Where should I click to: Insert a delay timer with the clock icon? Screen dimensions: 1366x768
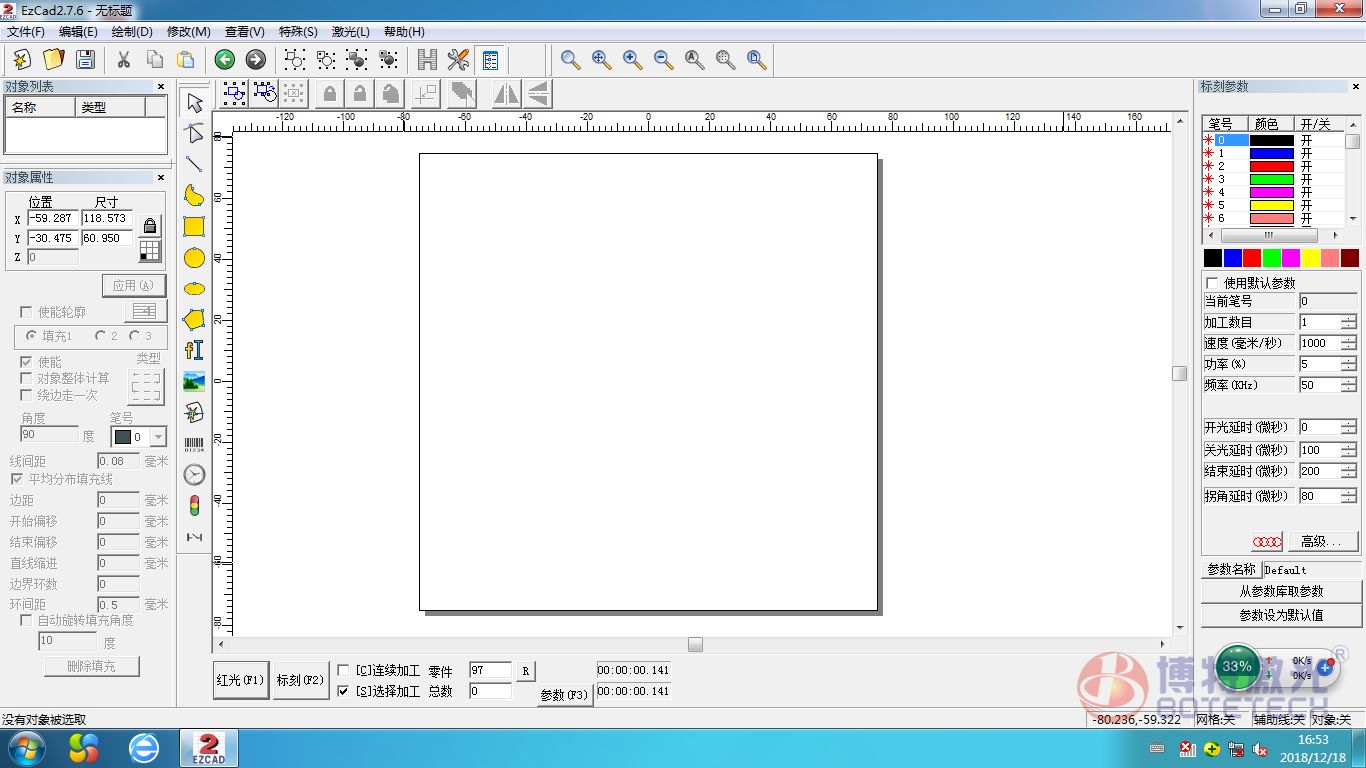pos(194,474)
